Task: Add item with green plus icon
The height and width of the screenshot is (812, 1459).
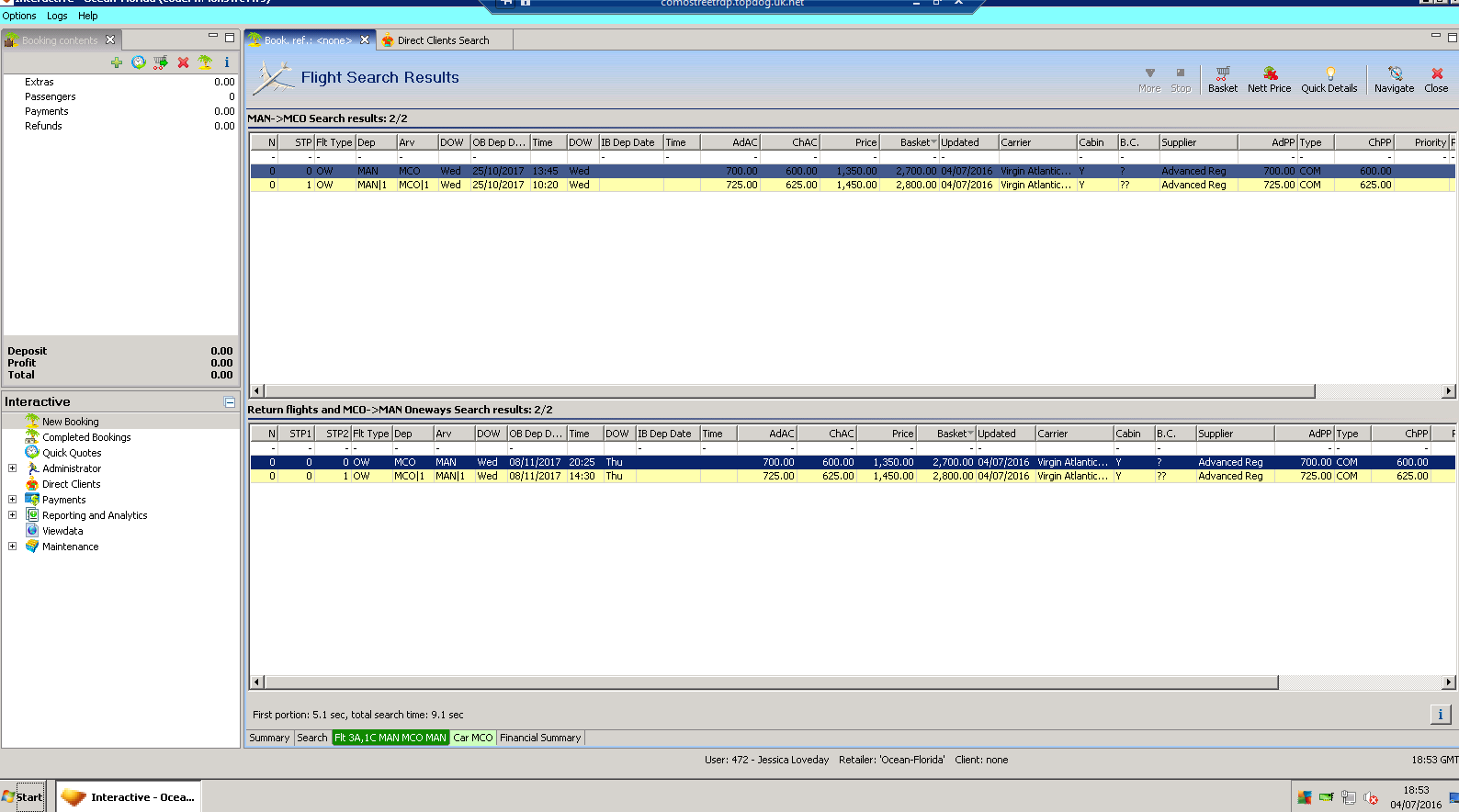Action: 116,62
